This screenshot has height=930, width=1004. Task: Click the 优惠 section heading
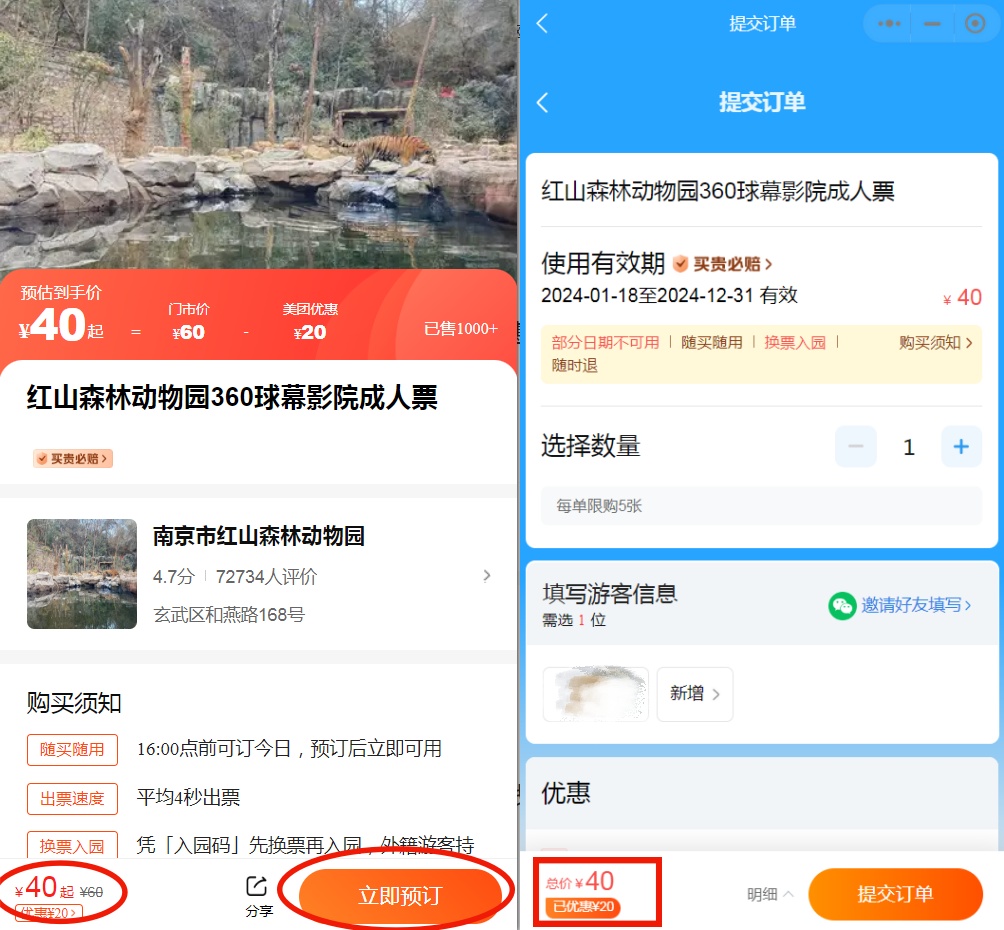click(x=565, y=793)
